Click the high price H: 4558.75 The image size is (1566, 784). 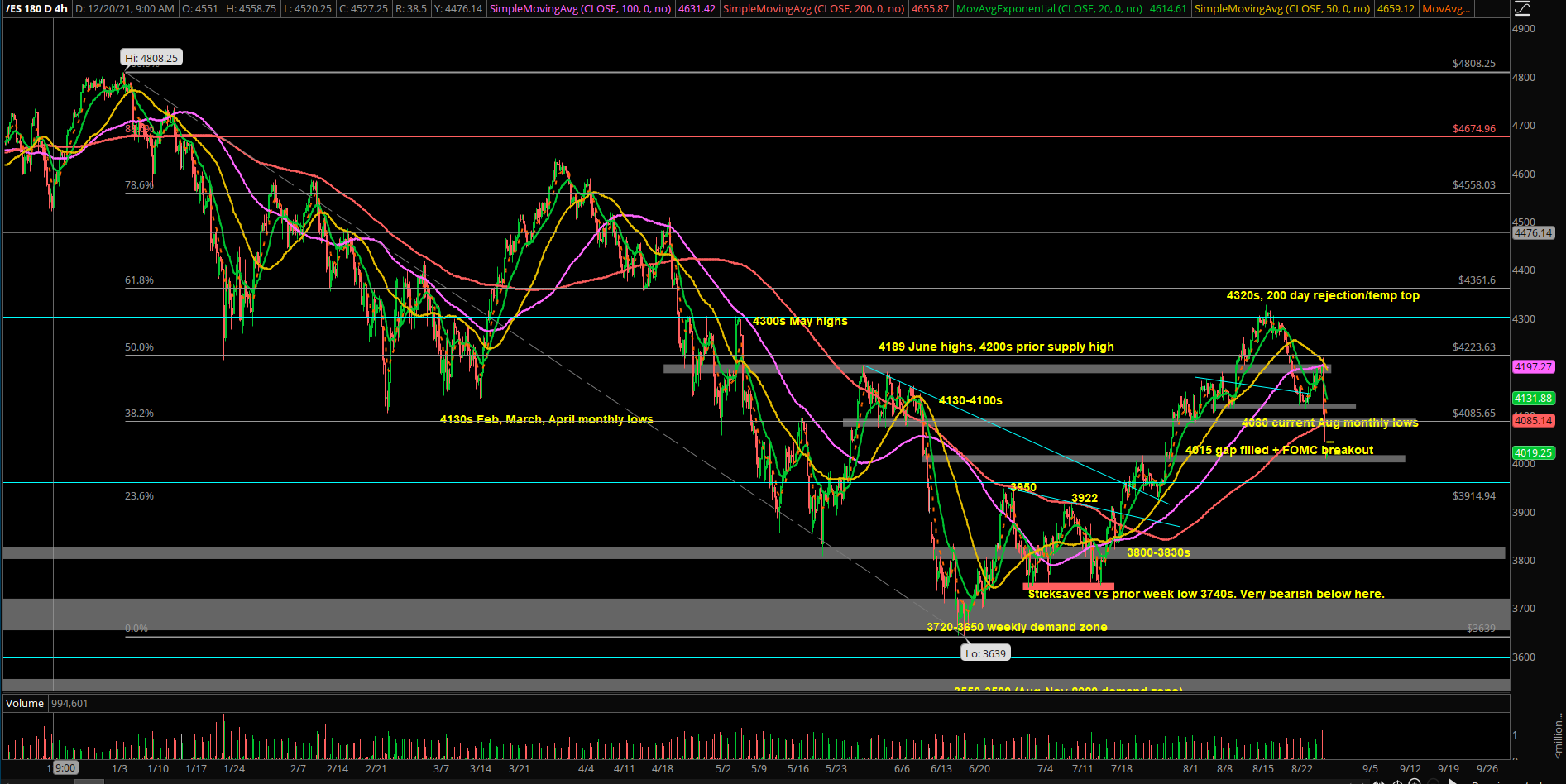[x=251, y=8]
